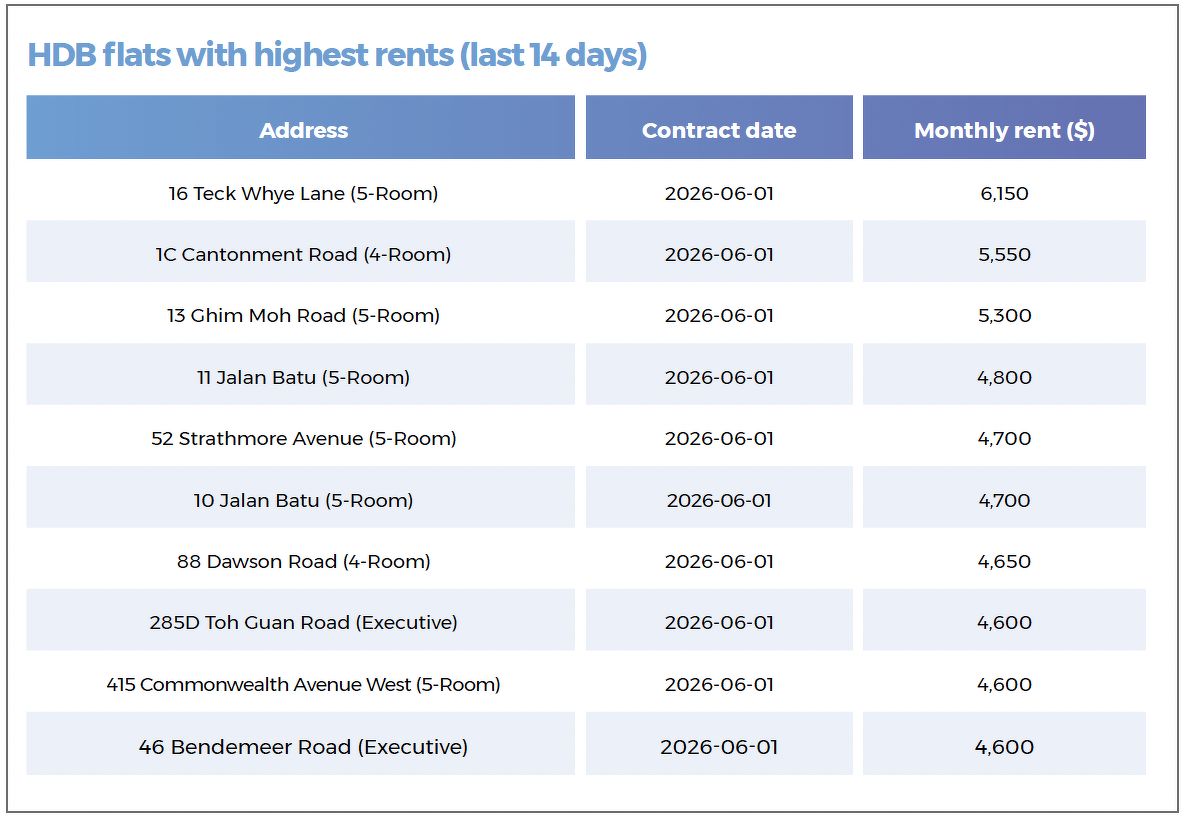The height and width of the screenshot is (820, 1184).
Task: Select '88 Dawson Road (4-Room)' address
Action: (x=304, y=562)
